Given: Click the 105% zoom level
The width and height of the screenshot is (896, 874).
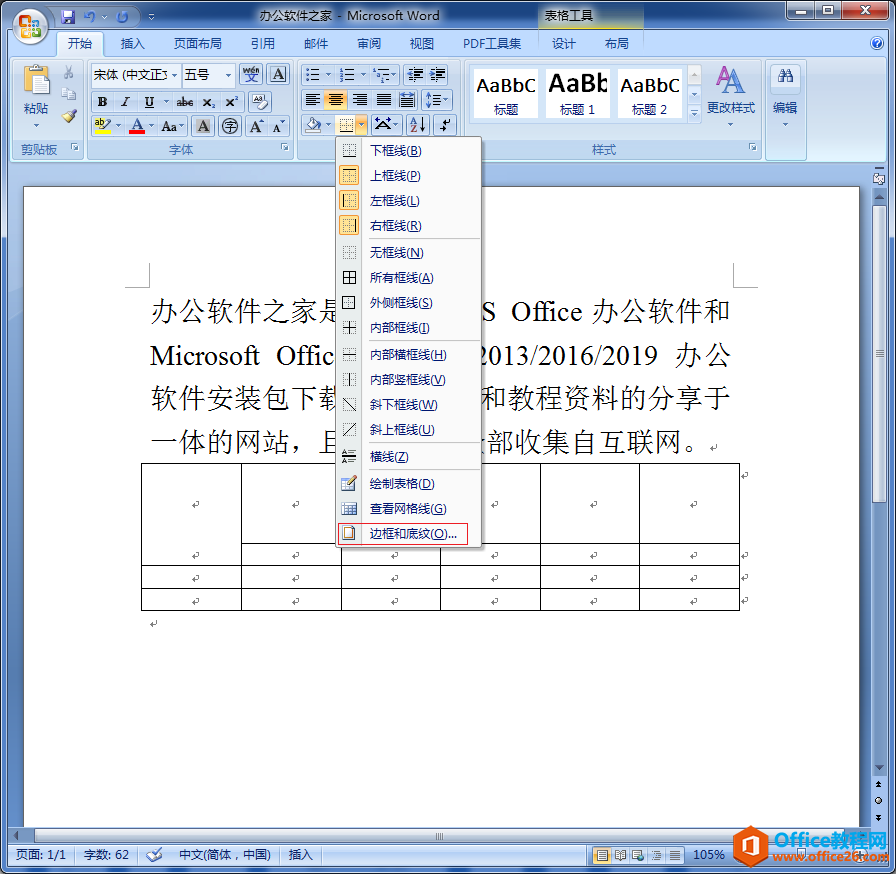Looking at the screenshot, I should (x=709, y=855).
